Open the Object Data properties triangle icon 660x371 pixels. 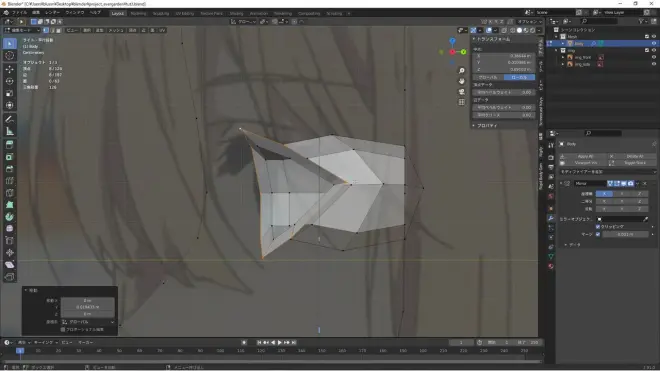click(551, 256)
